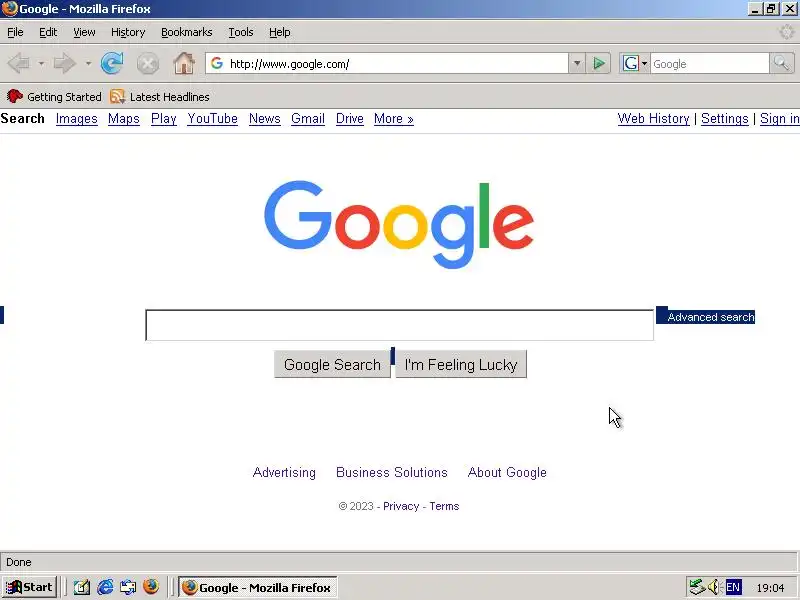This screenshot has width=800, height=600.
Task: Open the Windows Start menu
Action: 30,587
